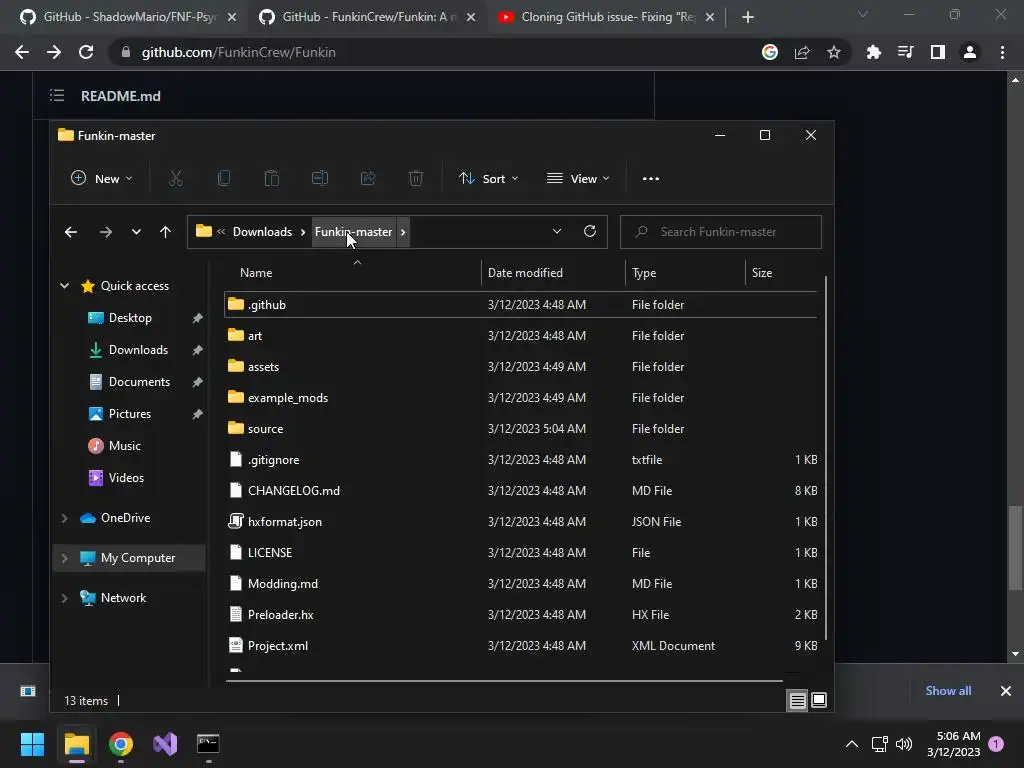
Task: Go back in File Explorer
Action: tap(71, 232)
